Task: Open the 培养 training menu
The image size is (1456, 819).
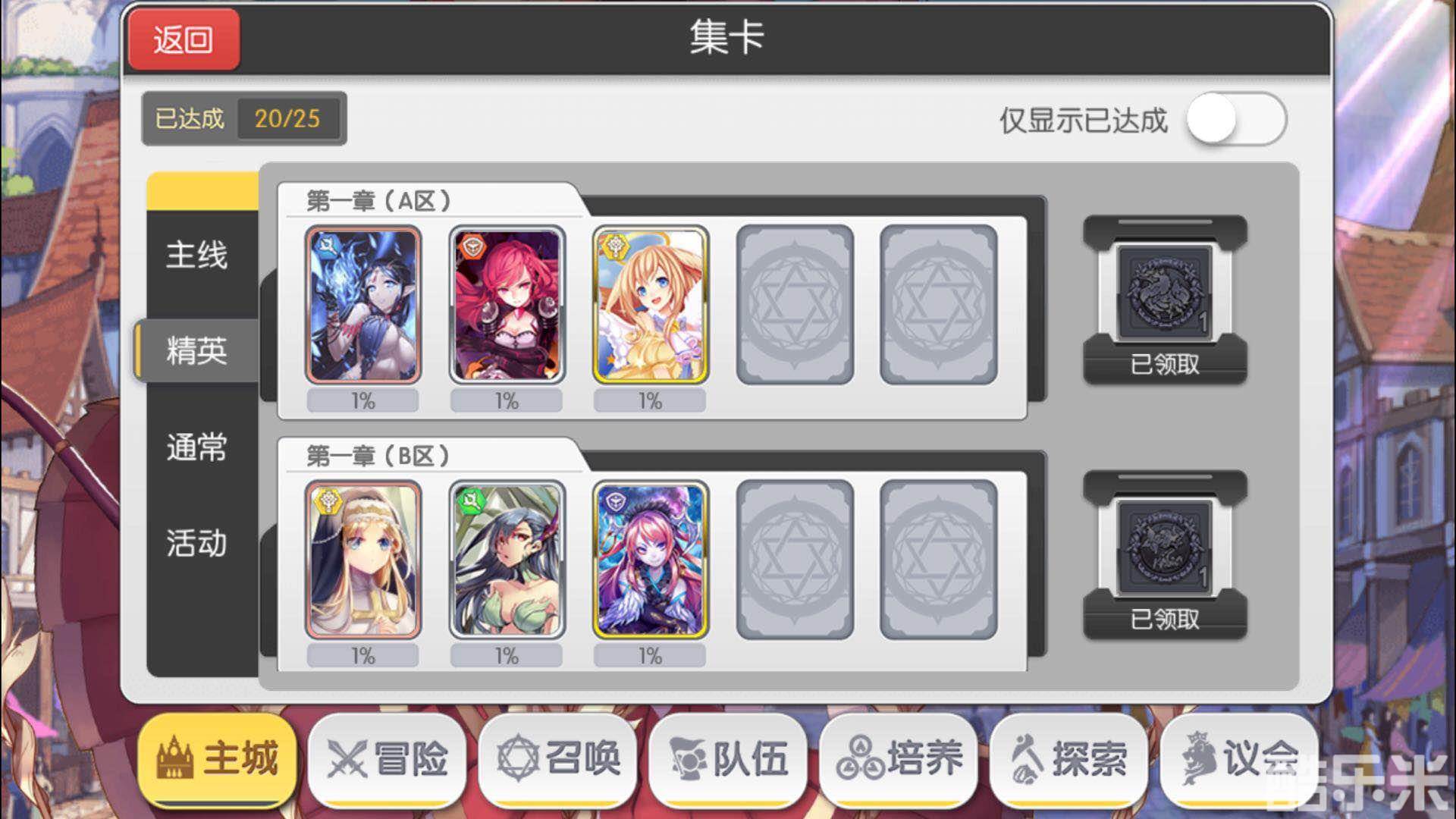Action: pyautogui.click(x=899, y=758)
